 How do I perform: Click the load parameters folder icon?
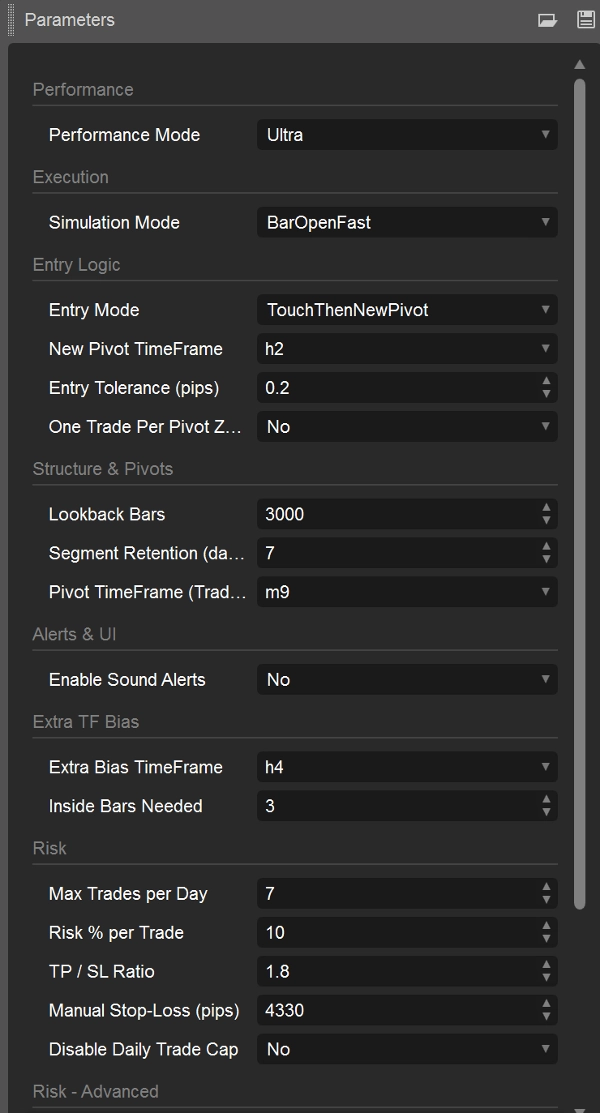[547, 20]
